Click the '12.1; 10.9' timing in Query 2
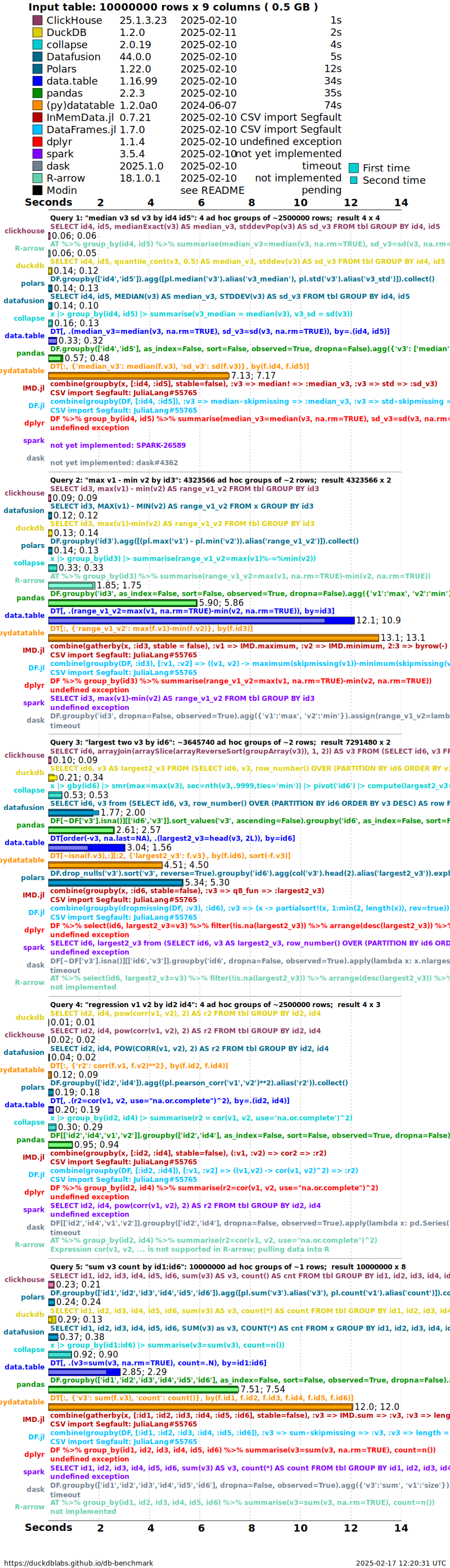This screenshot has width=450, height=1568. (x=379, y=621)
